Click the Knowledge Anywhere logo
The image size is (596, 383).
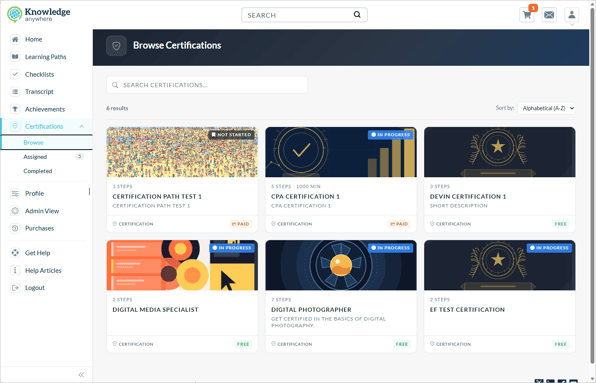coord(39,14)
